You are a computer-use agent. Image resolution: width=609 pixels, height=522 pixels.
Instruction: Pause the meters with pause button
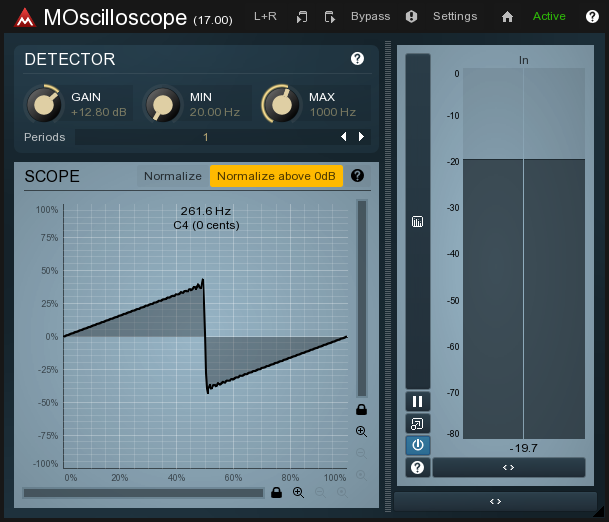(x=418, y=402)
